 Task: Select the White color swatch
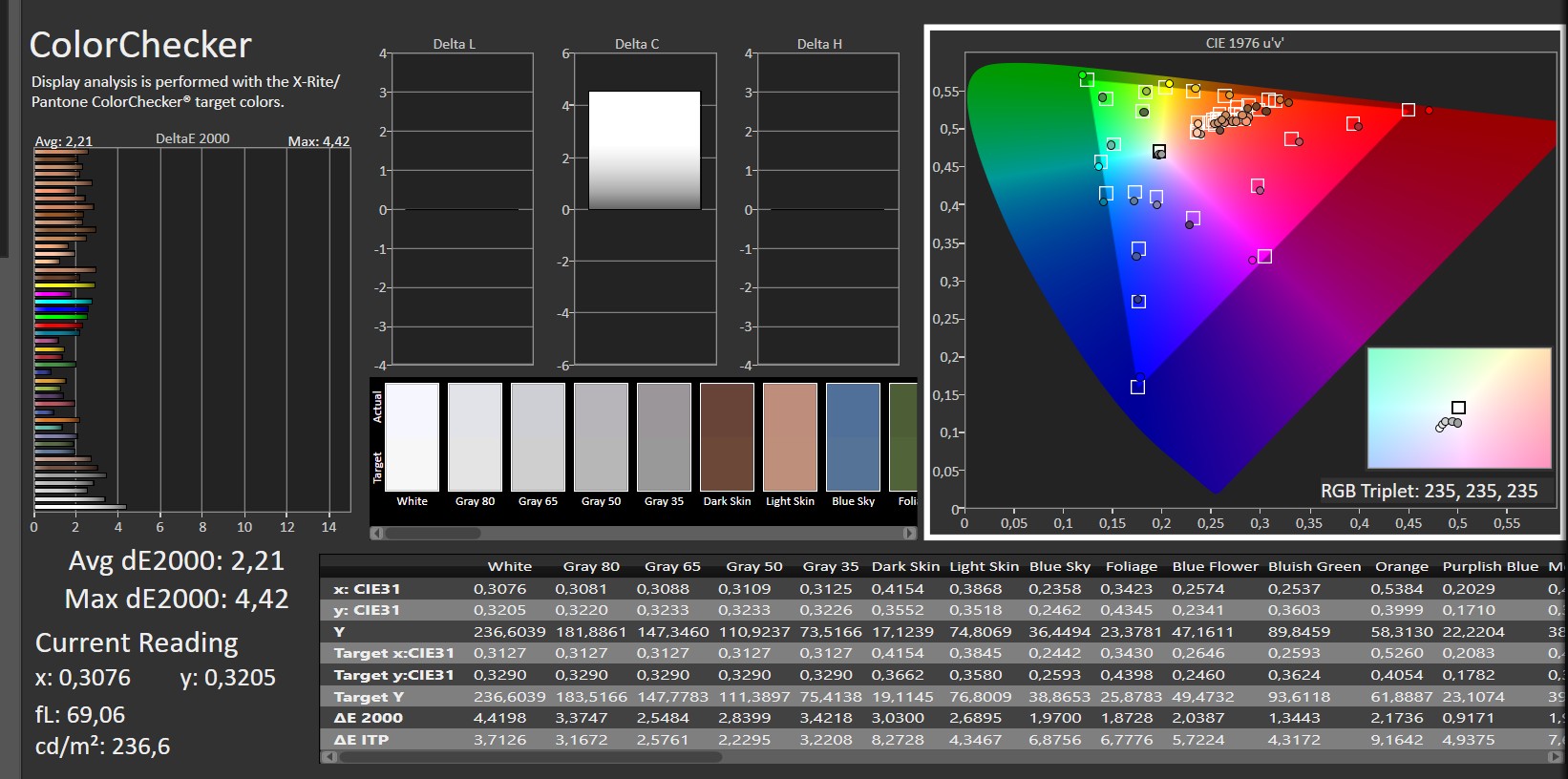click(413, 437)
